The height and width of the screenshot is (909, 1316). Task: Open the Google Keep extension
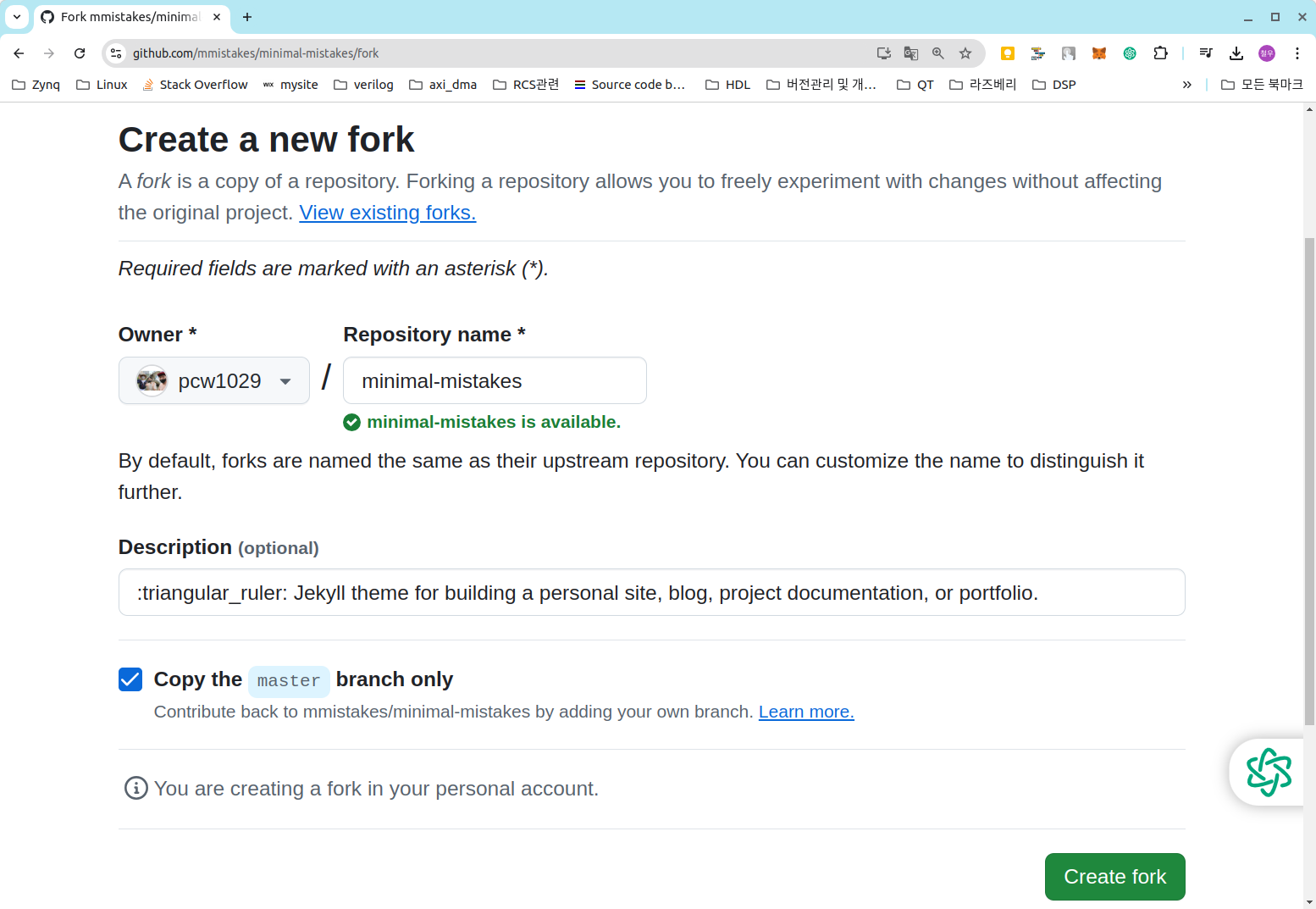1007,53
